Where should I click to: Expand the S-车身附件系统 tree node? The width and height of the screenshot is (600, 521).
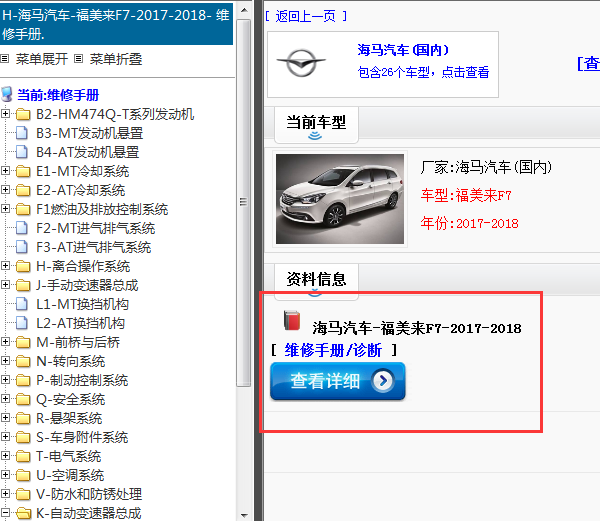click(x=5, y=437)
